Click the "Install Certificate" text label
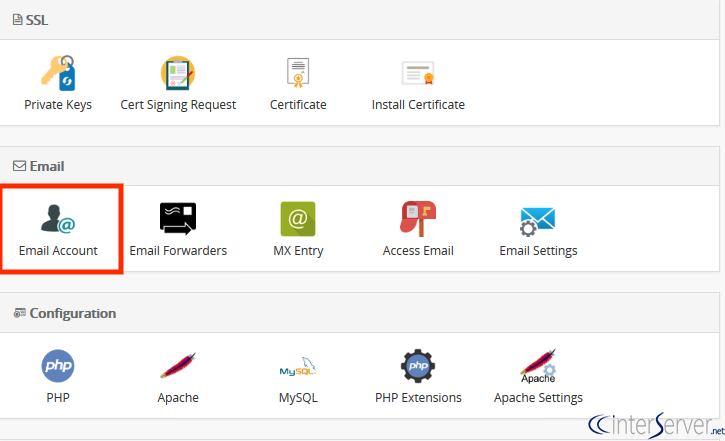 coord(418,105)
